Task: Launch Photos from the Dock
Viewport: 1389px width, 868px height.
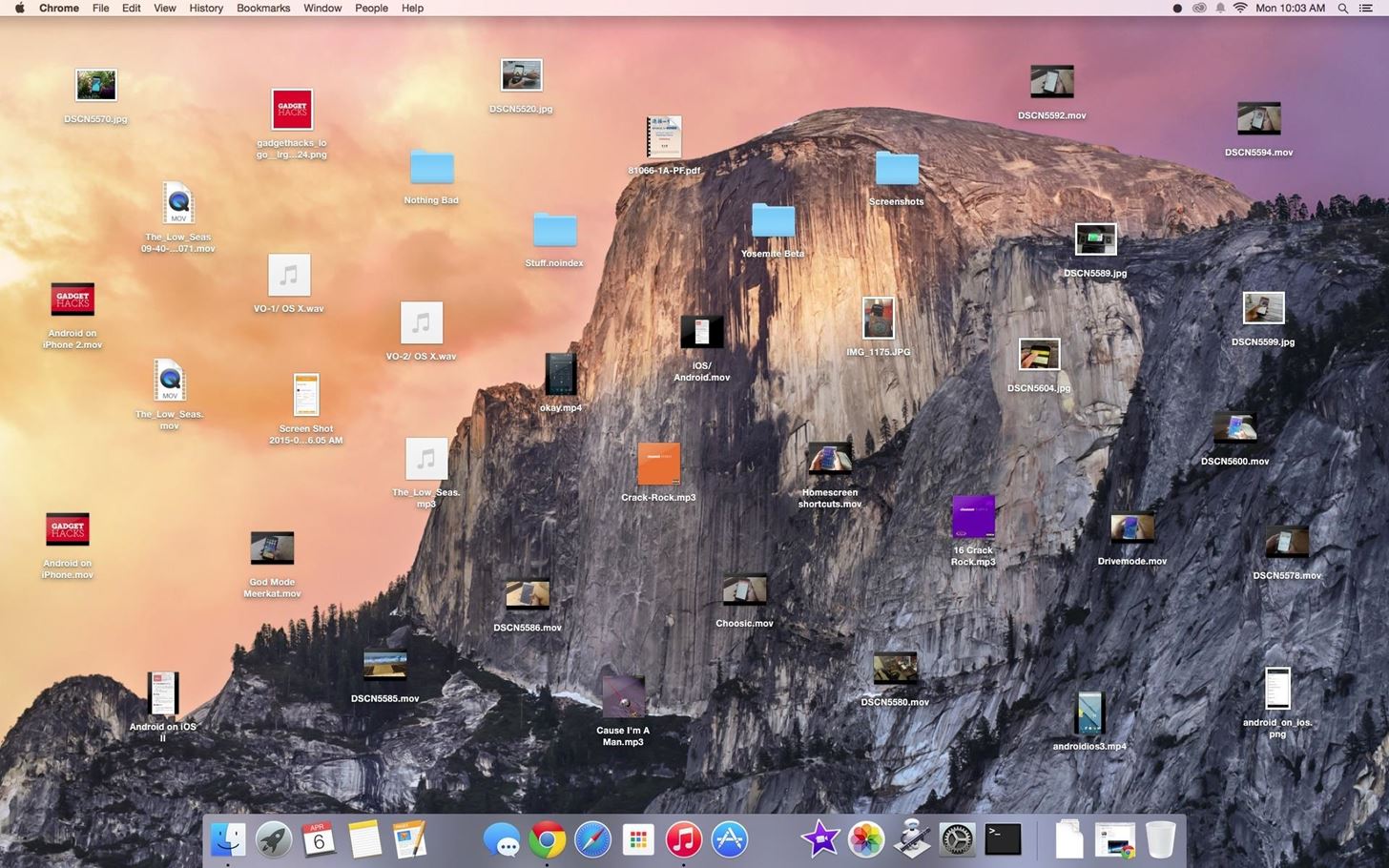Action: click(x=864, y=839)
